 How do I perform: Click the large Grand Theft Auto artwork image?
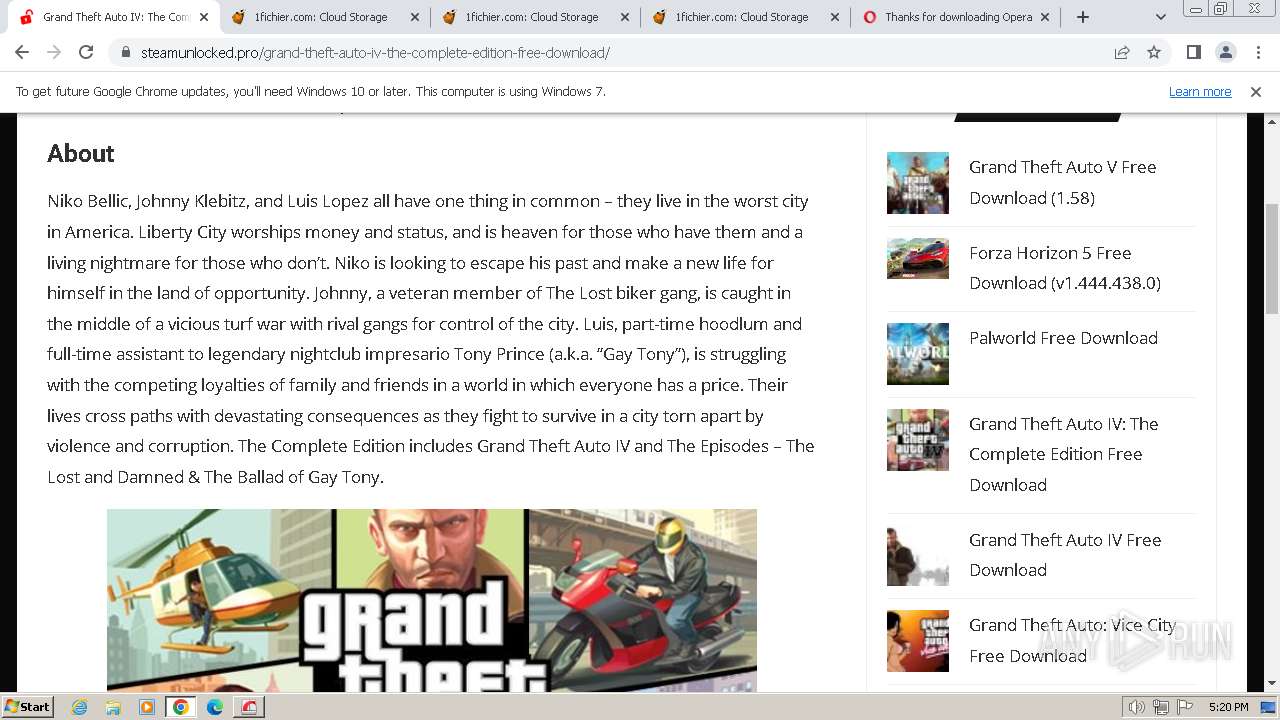tap(432, 600)
